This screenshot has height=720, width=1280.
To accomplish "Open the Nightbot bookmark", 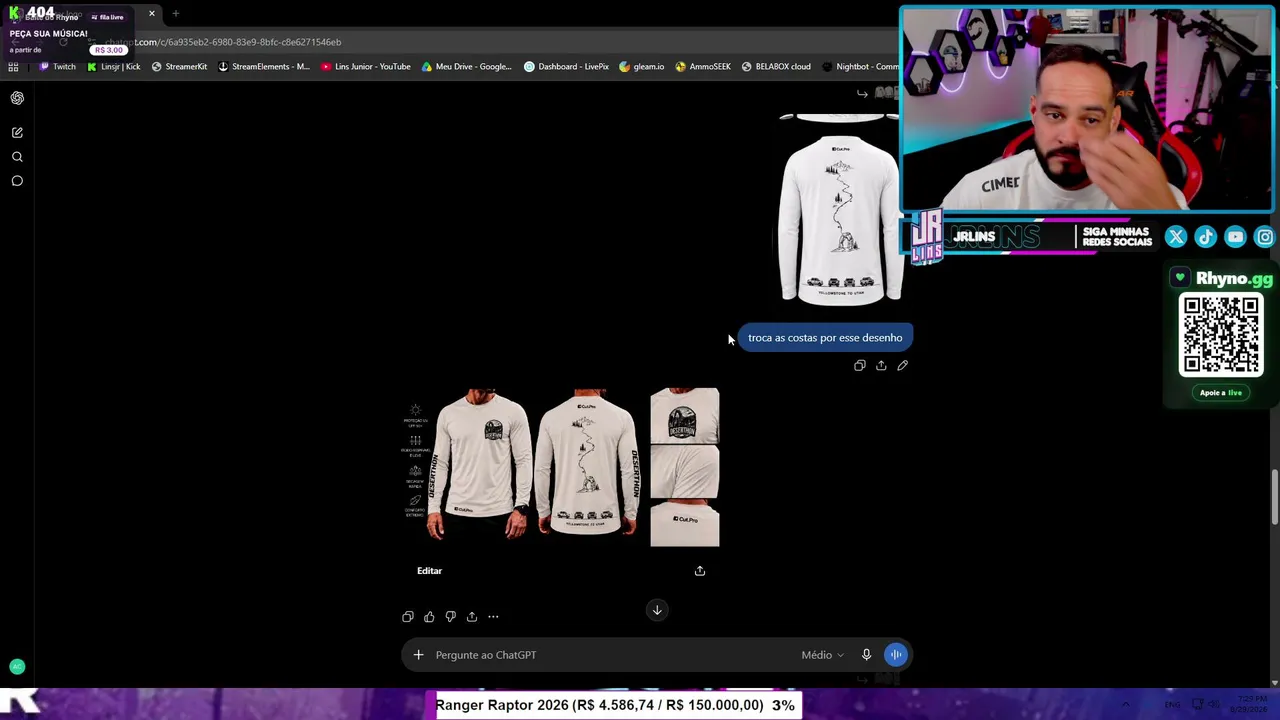I will pyautogui.click(x=860, y=67).
